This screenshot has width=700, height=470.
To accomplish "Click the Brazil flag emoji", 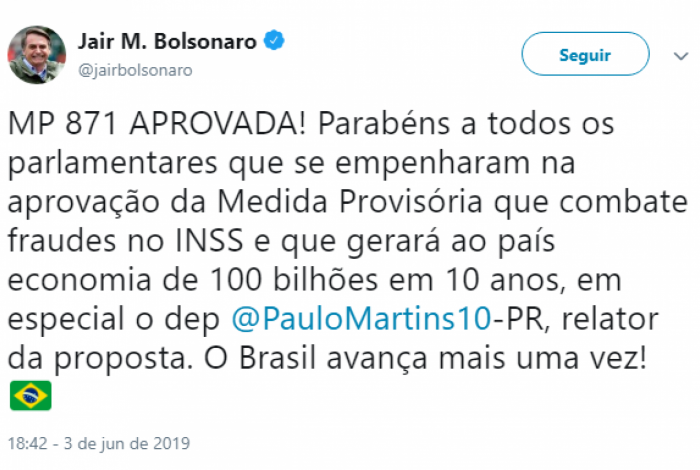I will 30,397.
